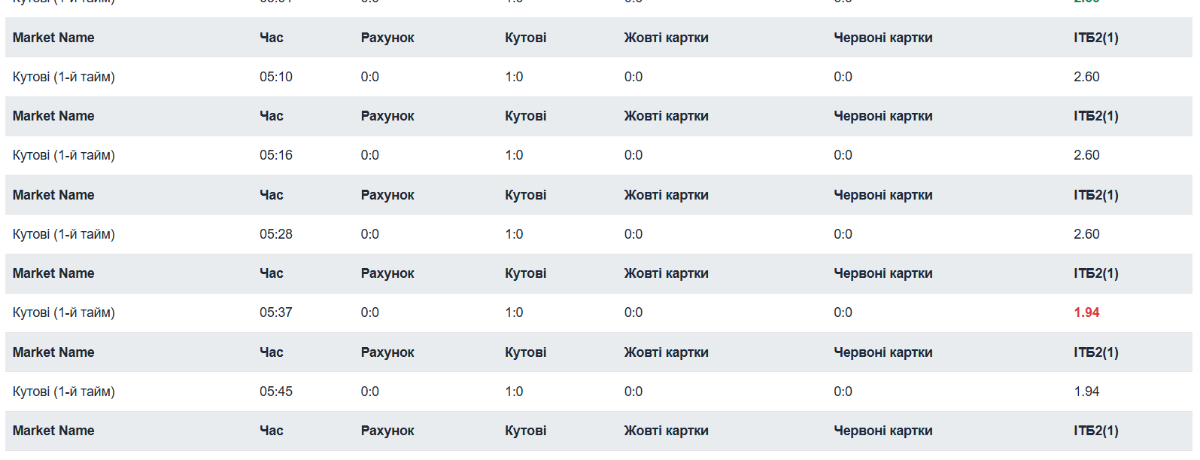Click the 05:10 time cell
Viewport: 1200px width, 460px height.
click(276, 77)
